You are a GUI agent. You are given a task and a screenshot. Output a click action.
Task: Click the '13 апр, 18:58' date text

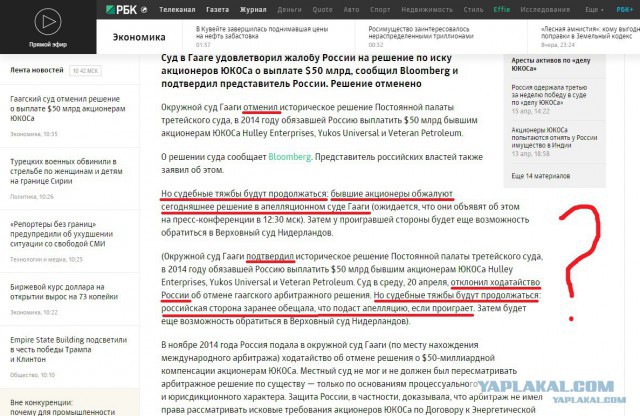(530, 154)
